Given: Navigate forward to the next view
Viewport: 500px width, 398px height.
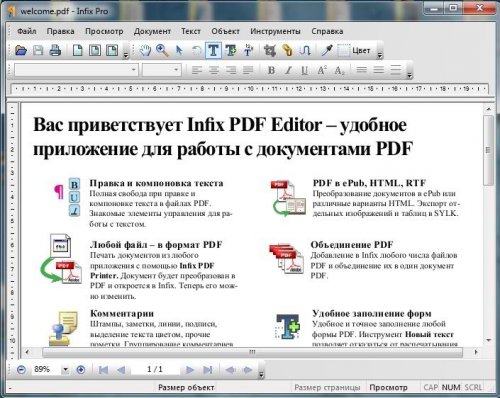Looking at the screenshot, I should (247, 370).
